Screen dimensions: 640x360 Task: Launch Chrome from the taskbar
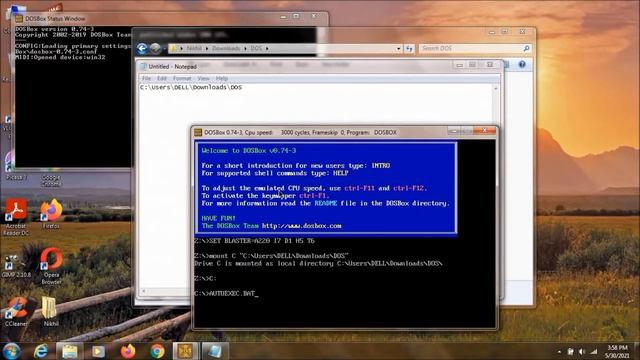(x=157, y=351)
